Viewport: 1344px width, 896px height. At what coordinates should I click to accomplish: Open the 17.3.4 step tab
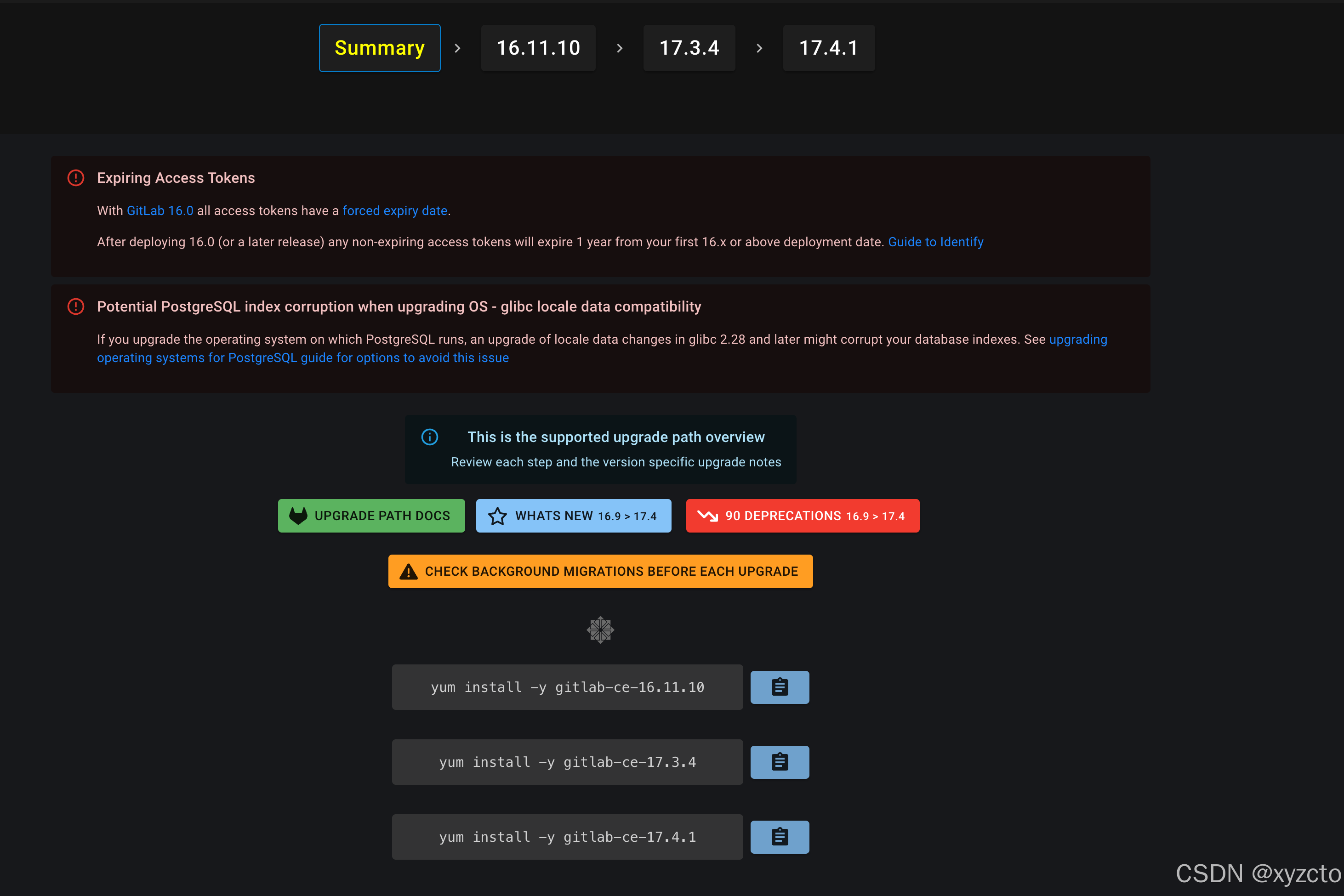point(689,48)
